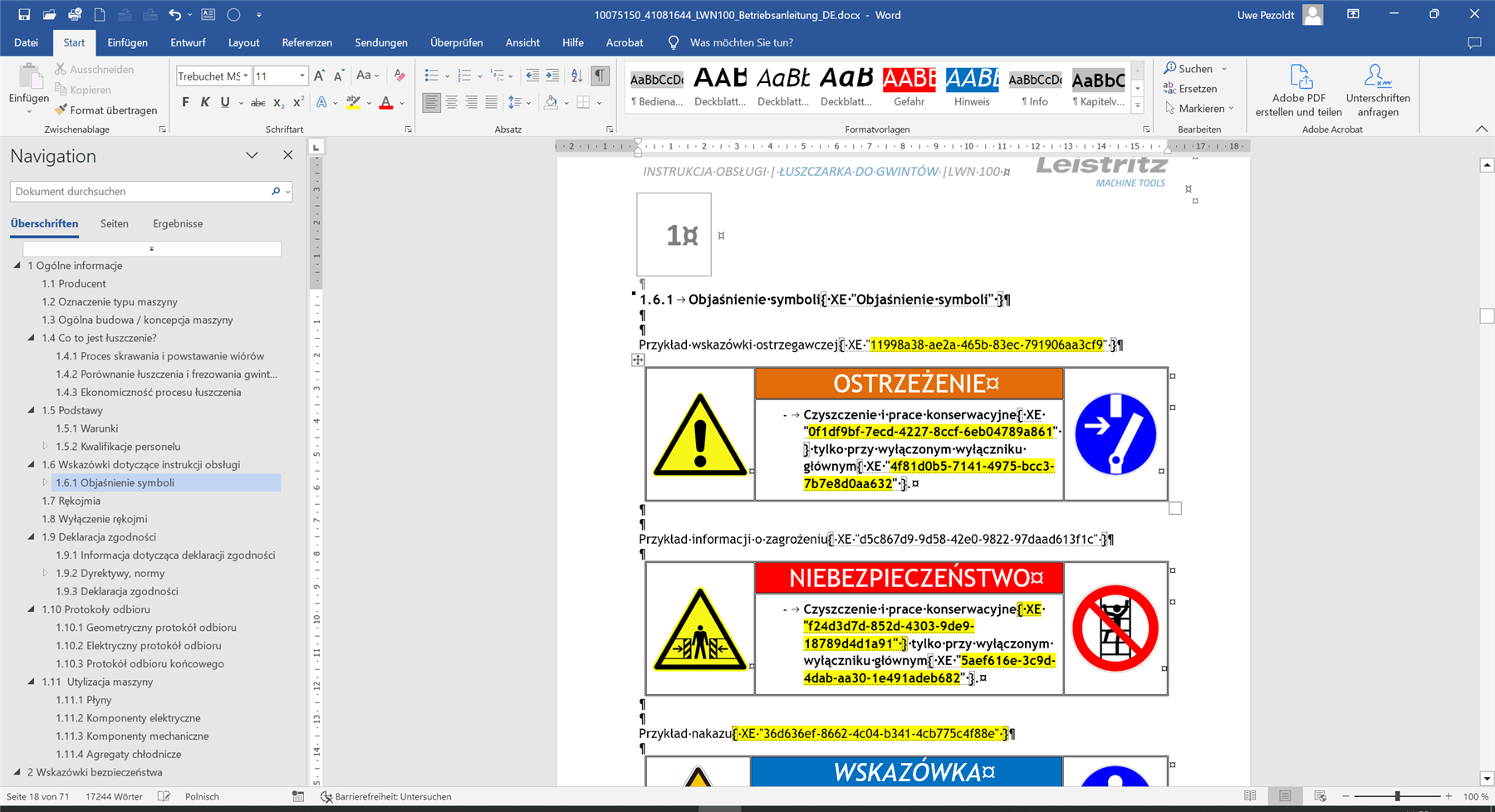This screenshot has height=812, width=1495.
Task: Expand the 1.5.2 Kwalifikacje personelu heading
Action: [46, 447]
